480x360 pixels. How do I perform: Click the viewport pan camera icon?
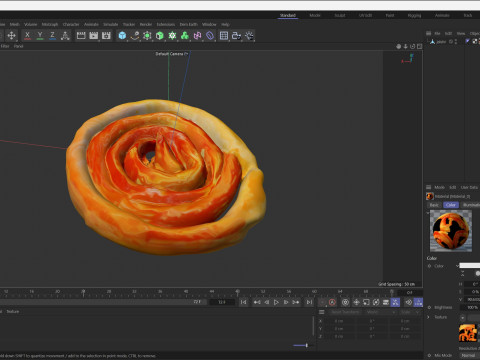[x=399, y=46]
